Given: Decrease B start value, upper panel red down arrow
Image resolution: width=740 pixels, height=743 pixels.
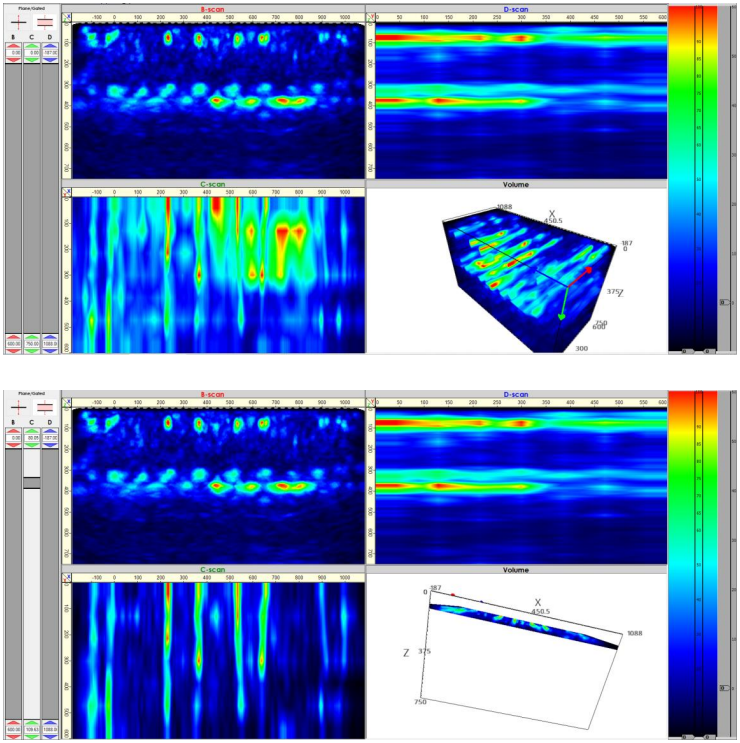Looking at the screenshot, I should point(13,60).
